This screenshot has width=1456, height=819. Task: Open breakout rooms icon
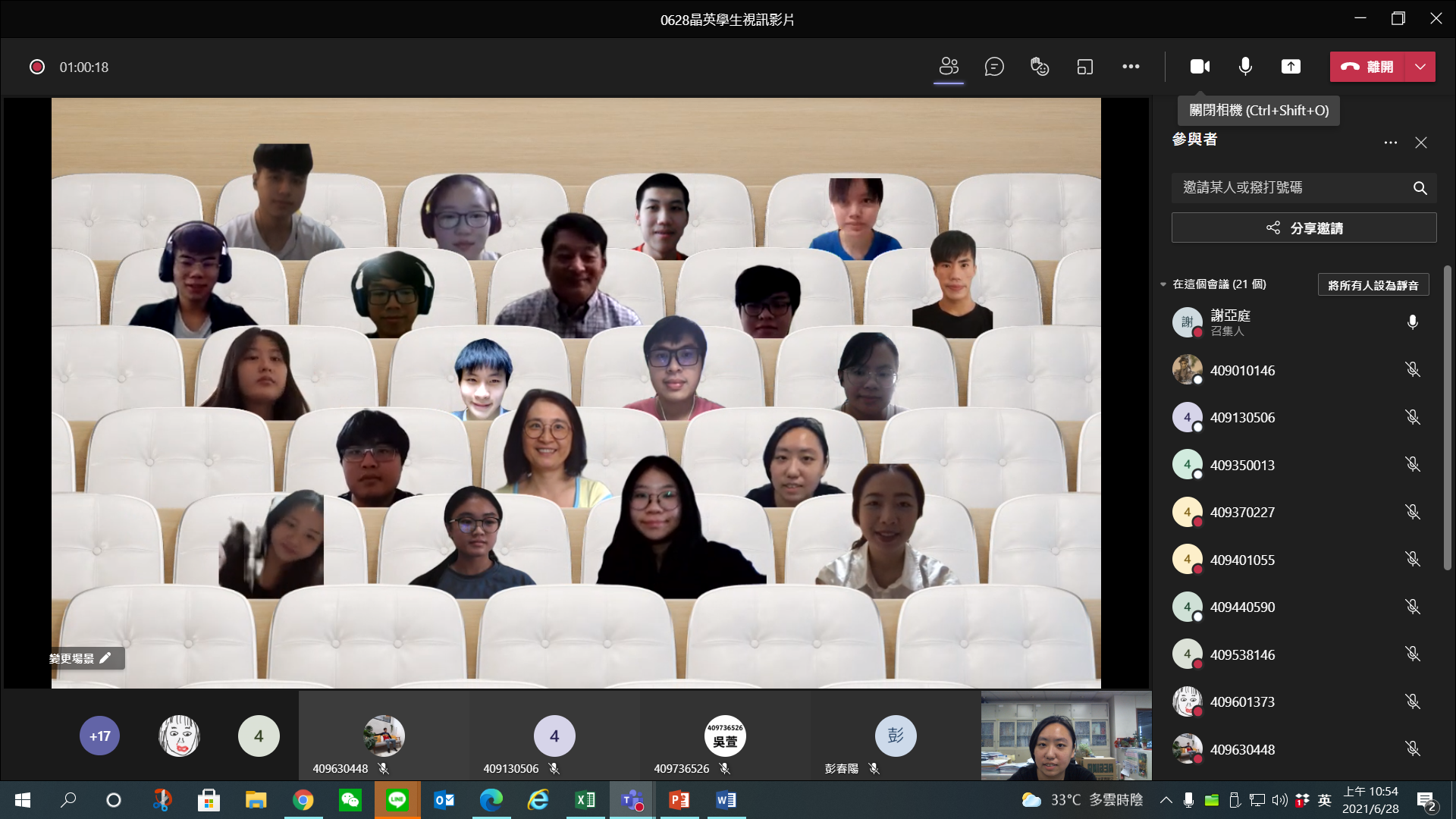[1085, 67]
